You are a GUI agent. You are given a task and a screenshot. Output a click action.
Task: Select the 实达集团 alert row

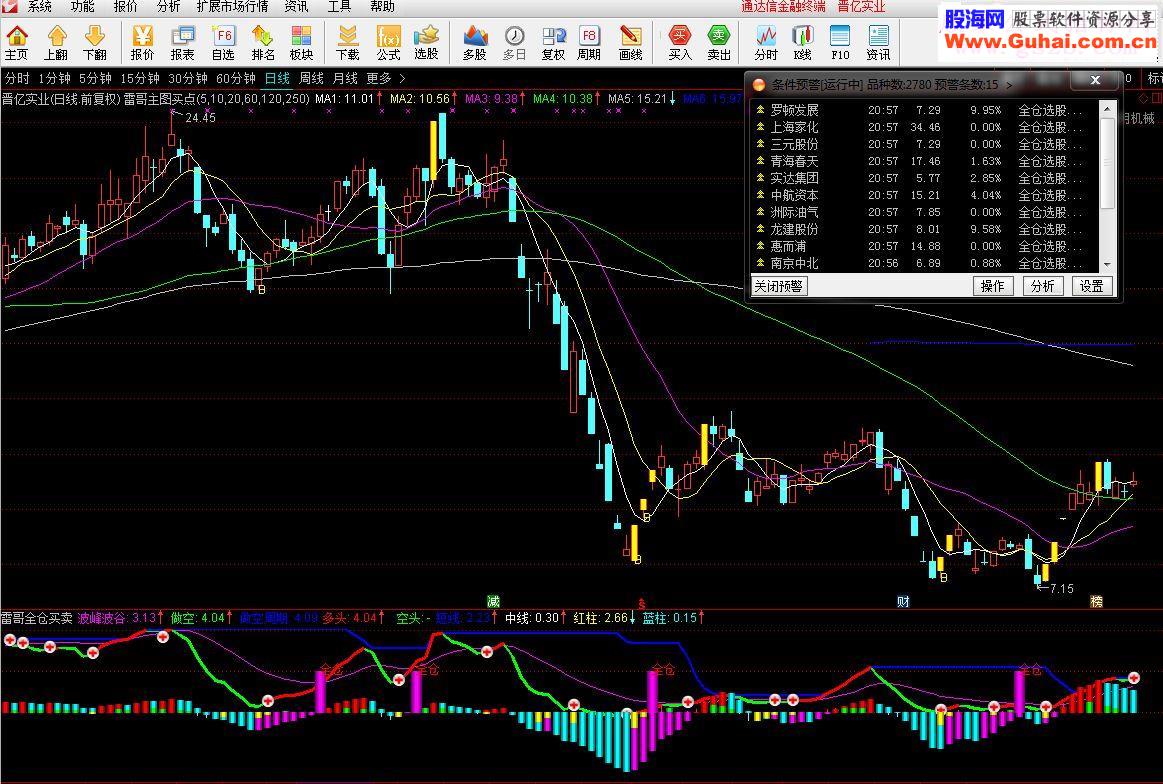coord(926,179)
